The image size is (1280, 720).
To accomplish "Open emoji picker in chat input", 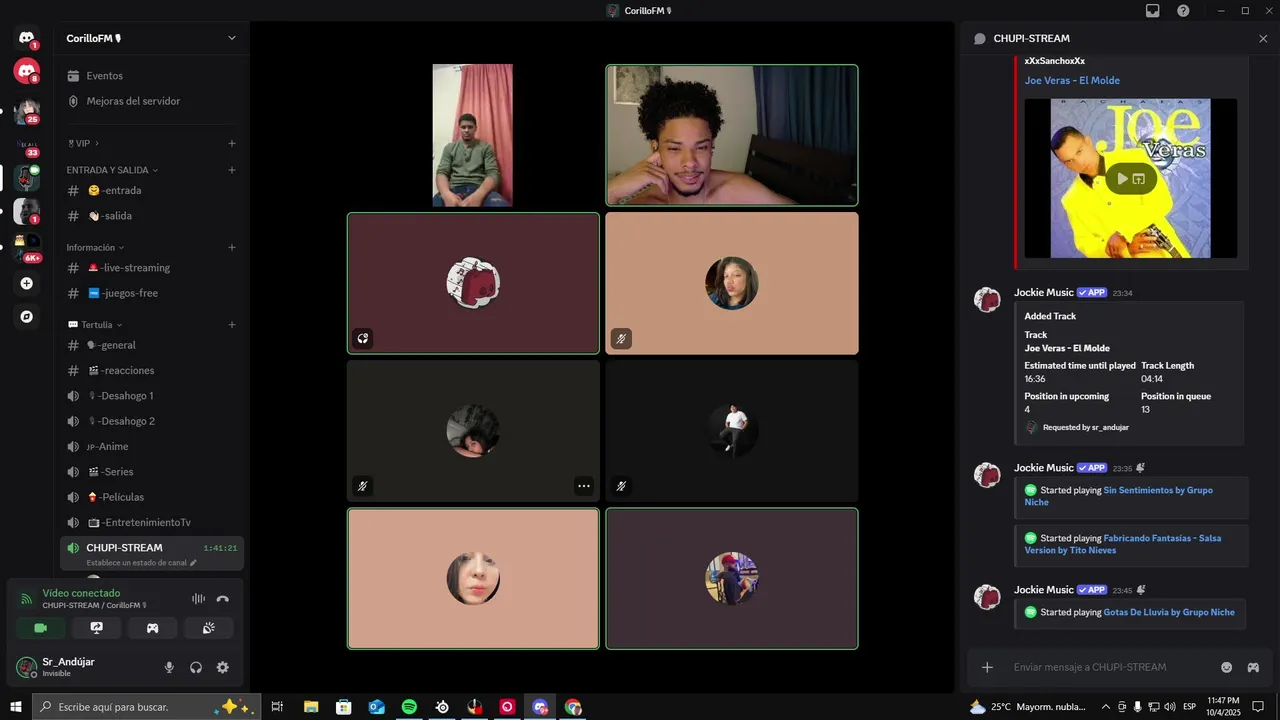I will [x=1227, y=667].
